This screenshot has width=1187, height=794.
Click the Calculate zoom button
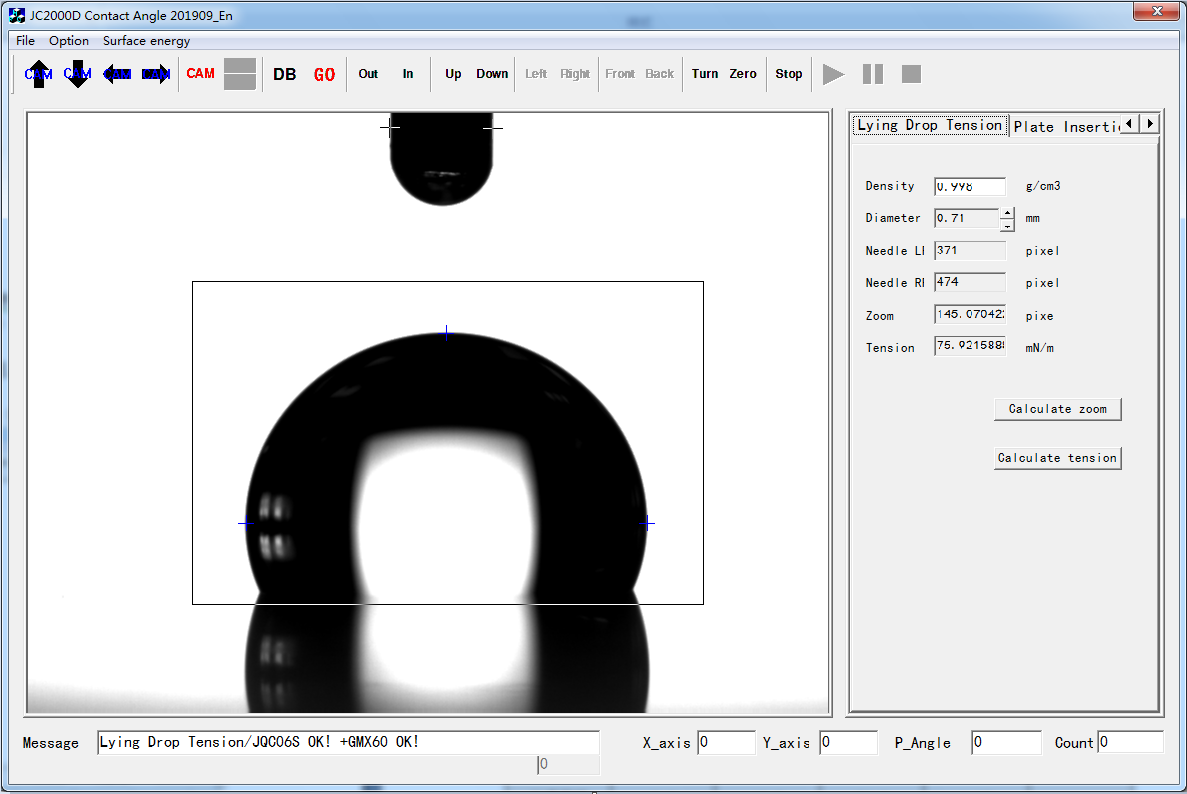[x=1057, y=409]
